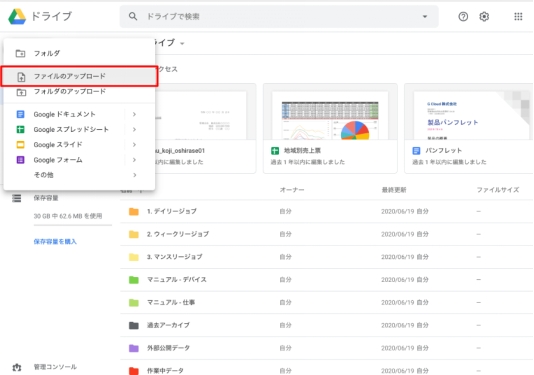Select the 1. デイリージョブ folder row
This screenshot has width=534, height=375.
327,211
